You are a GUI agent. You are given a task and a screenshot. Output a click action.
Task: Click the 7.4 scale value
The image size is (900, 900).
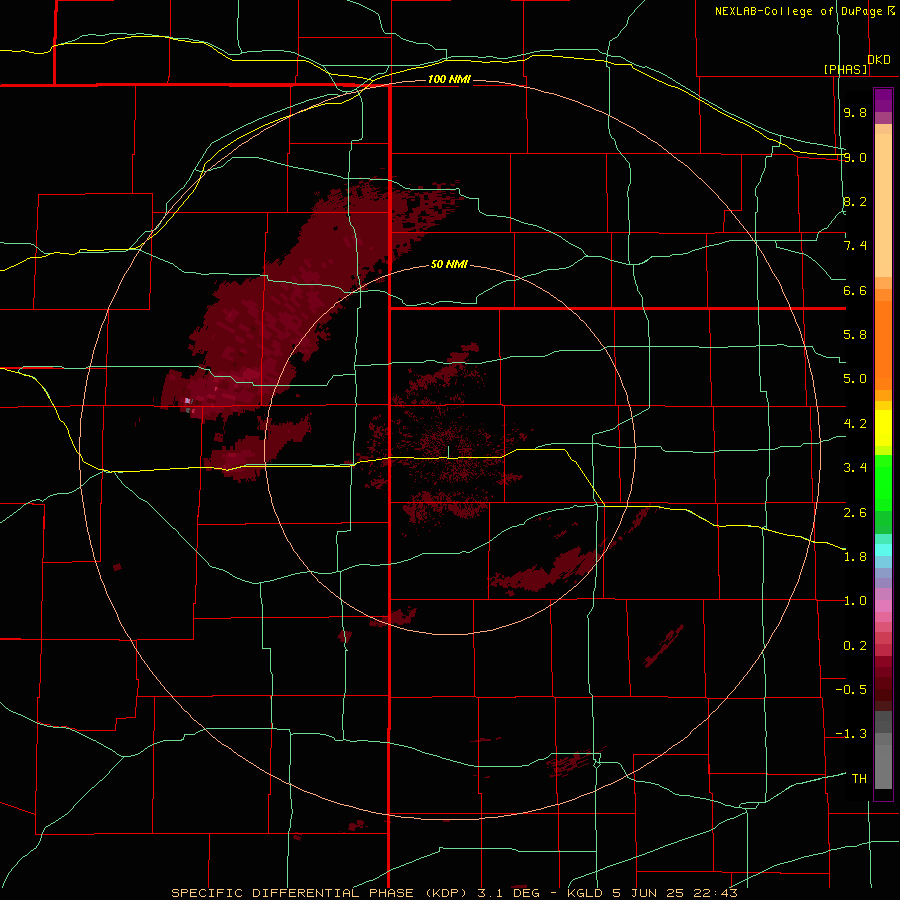click(855, 246)
